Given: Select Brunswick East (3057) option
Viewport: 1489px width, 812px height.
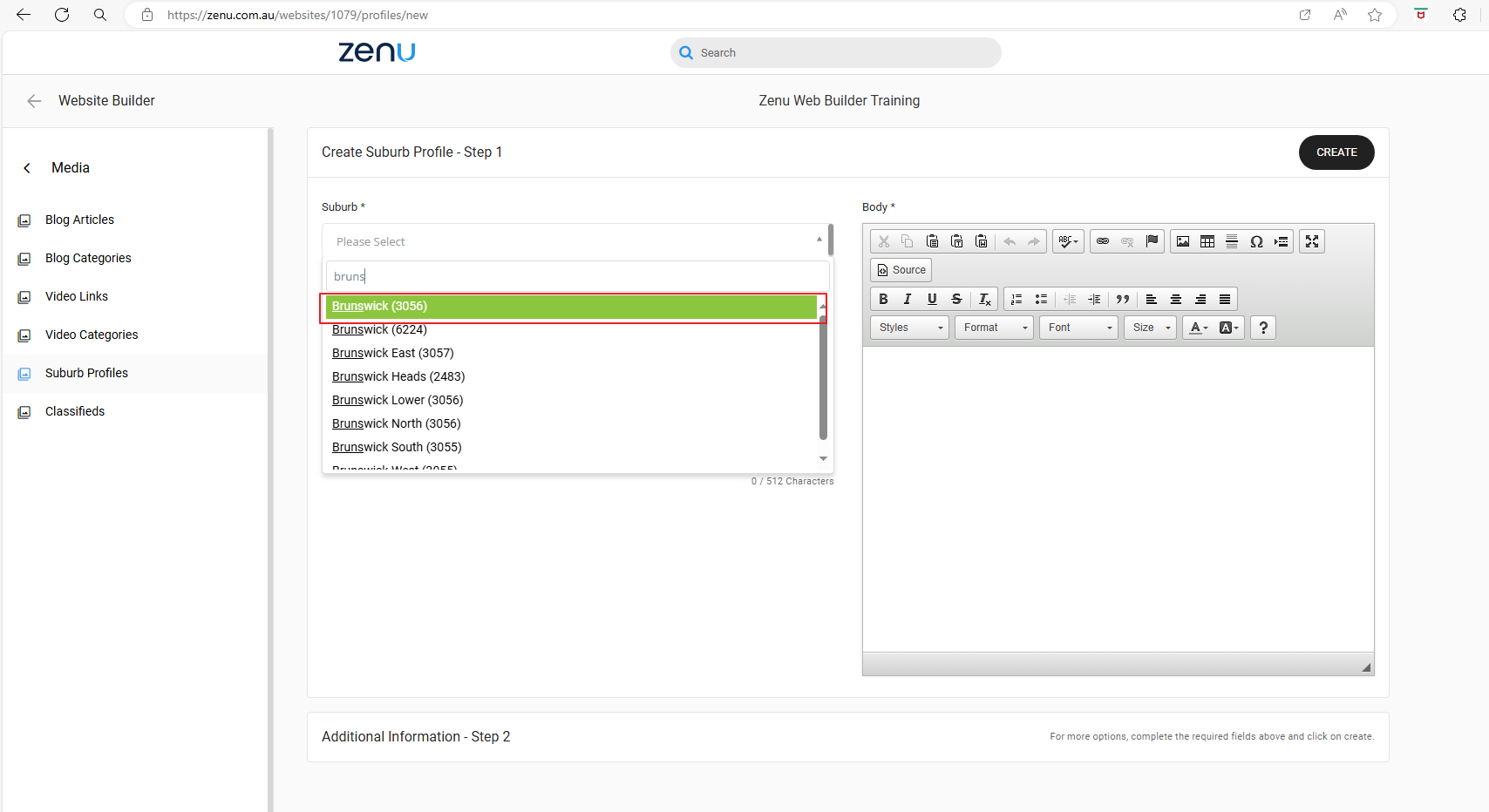Looking at the screenshot, I should point(571,353).
